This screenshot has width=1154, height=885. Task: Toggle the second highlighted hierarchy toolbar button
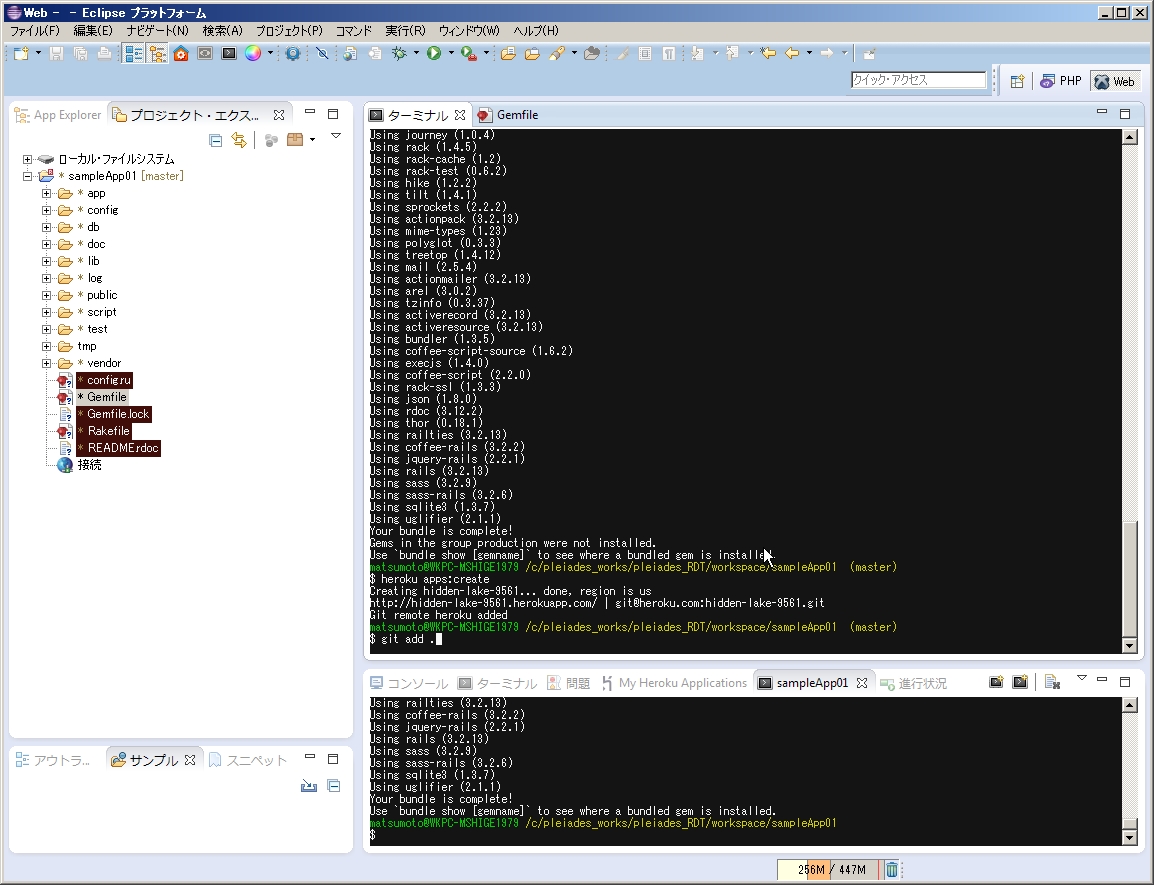tap(157, 54)
